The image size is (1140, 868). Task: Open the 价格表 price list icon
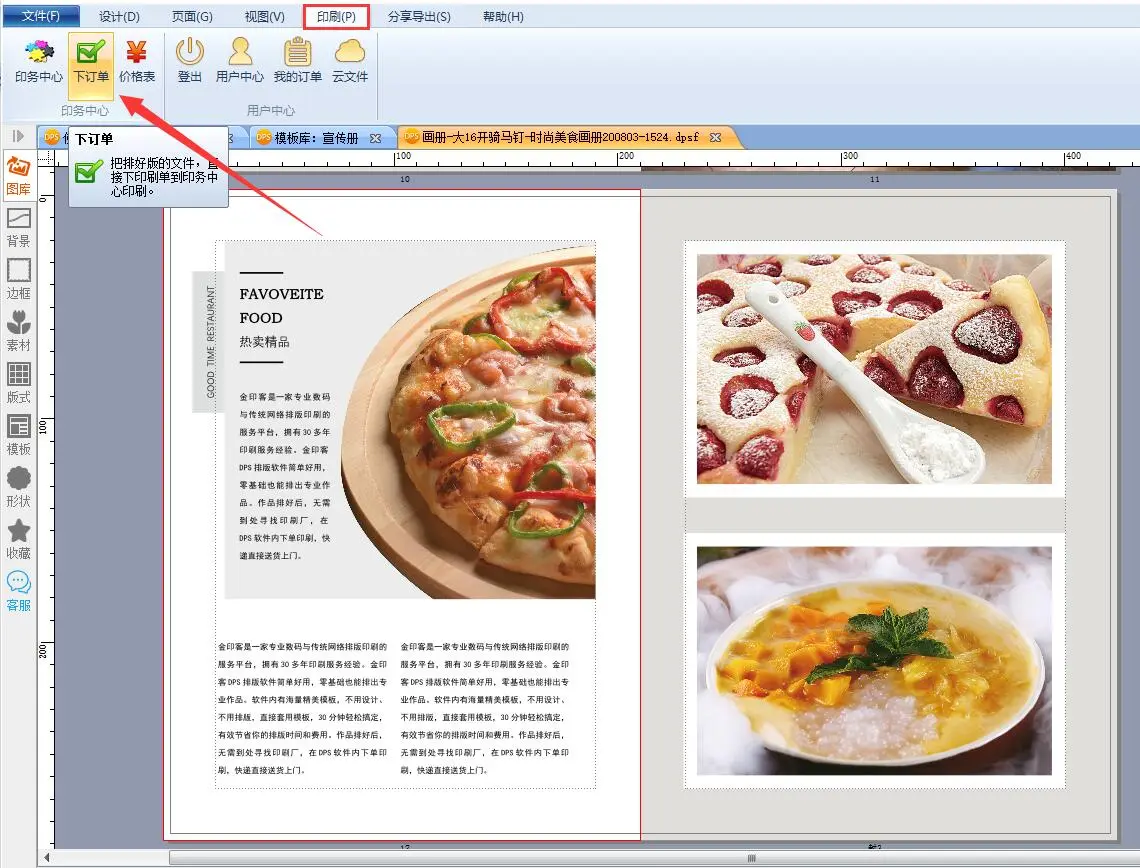coord(137,60)
